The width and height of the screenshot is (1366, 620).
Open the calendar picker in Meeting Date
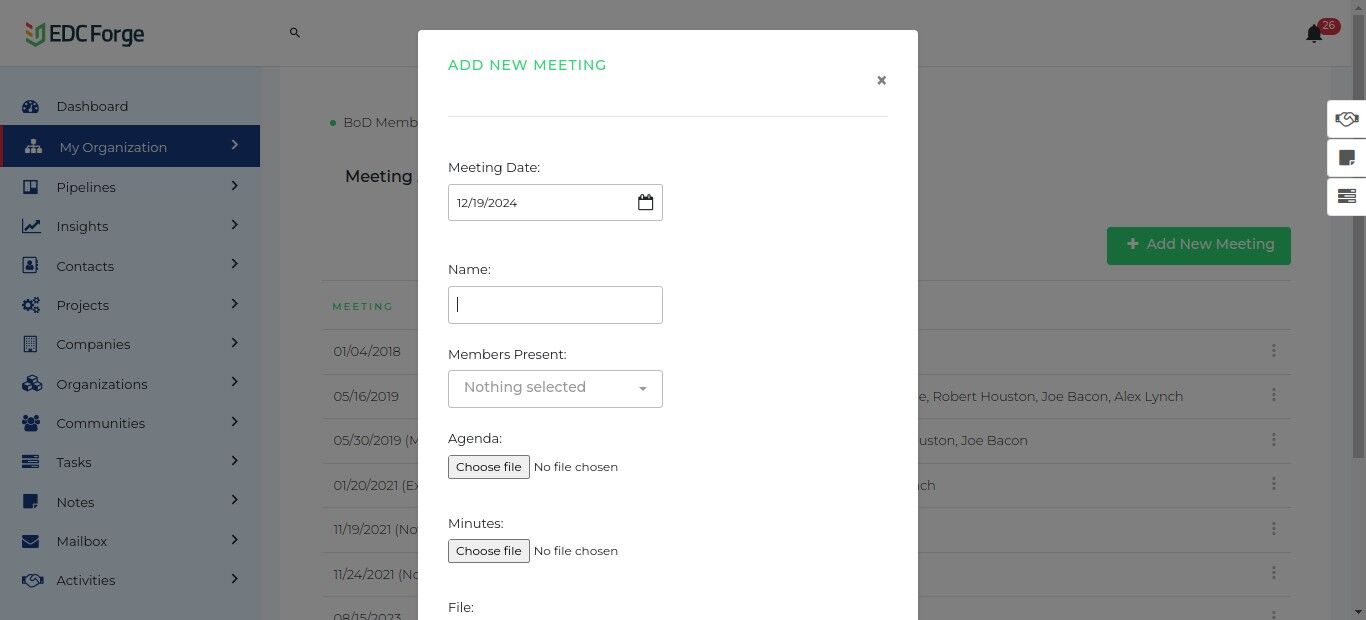[x=645, y=203]
